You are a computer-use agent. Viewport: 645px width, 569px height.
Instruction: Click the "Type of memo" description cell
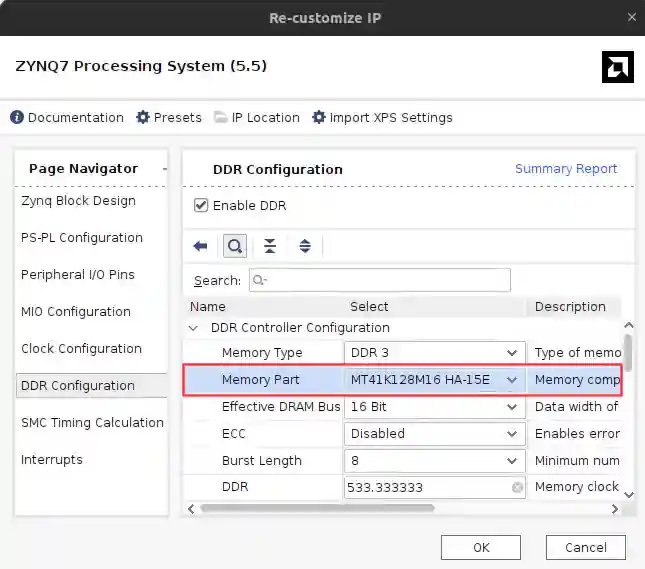(x=578, y=353)
